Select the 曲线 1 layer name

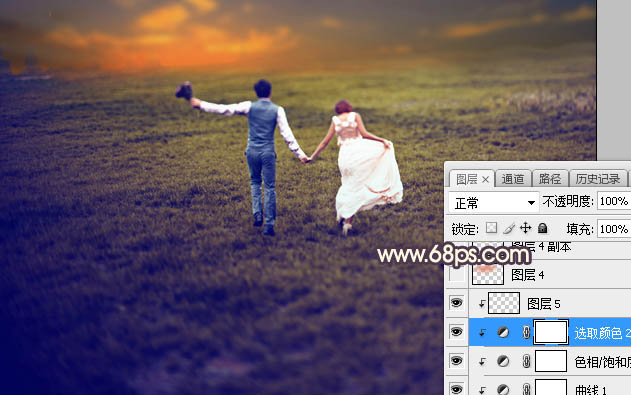[591, 389]
